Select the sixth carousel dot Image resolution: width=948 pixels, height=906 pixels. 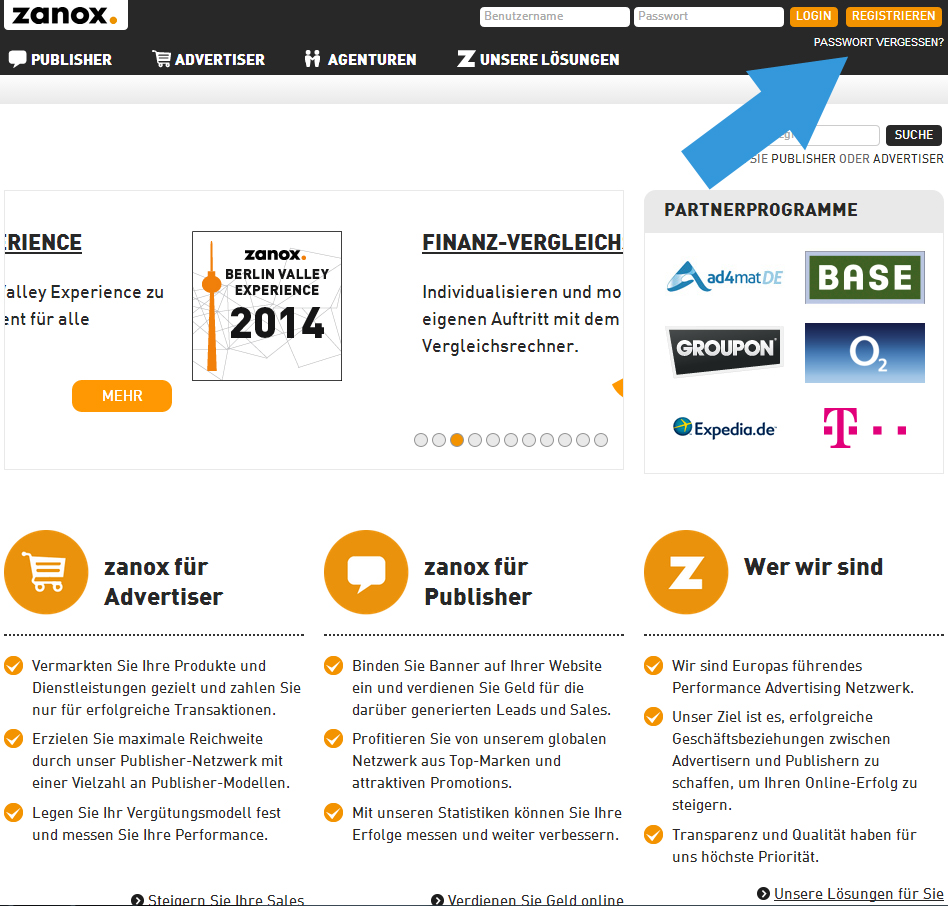pyautogui.click(x=511, y=440)
